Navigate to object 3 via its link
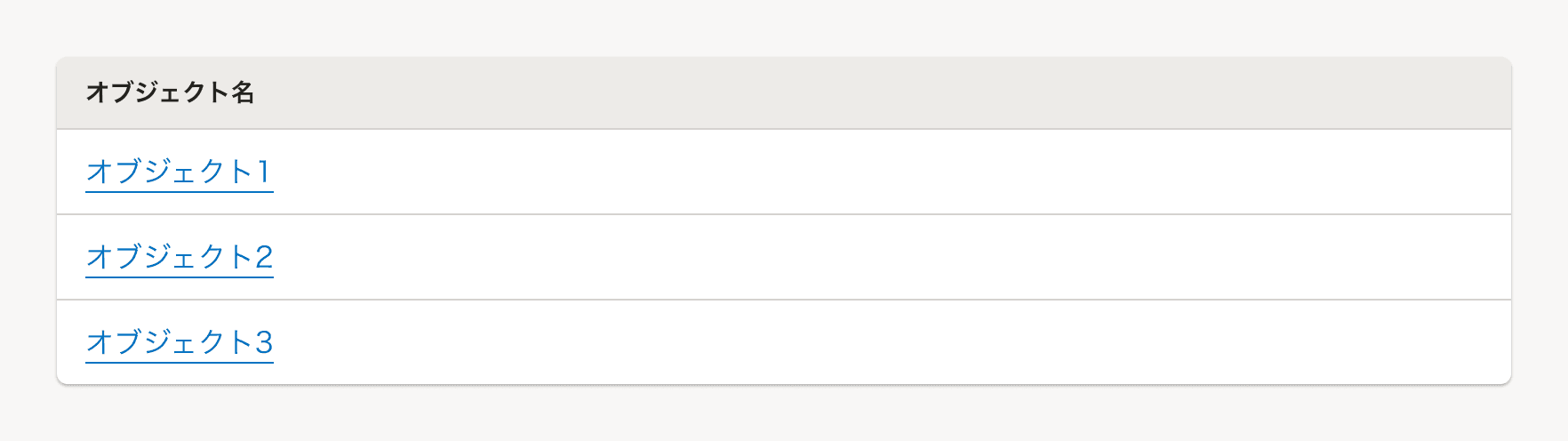This screenshot has width=1568, height=441. [x=179, y=342]
